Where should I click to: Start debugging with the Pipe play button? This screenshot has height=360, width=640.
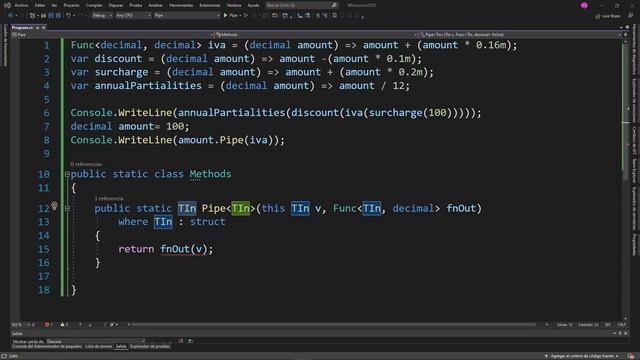[231, 16]
